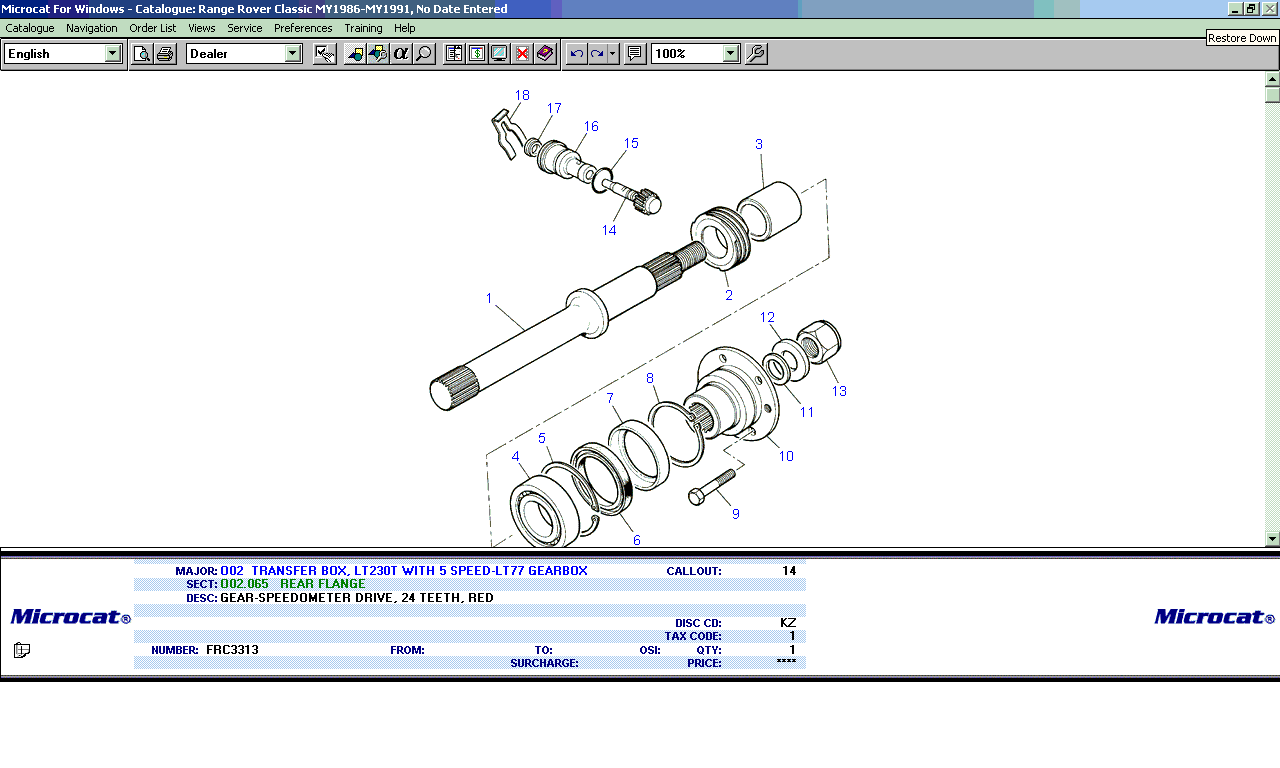Image resolution: width=1280 pixels, height=768 pixels.
Task: Click the small icon below left Microcat logo
Action: click(x=22, y=651)
